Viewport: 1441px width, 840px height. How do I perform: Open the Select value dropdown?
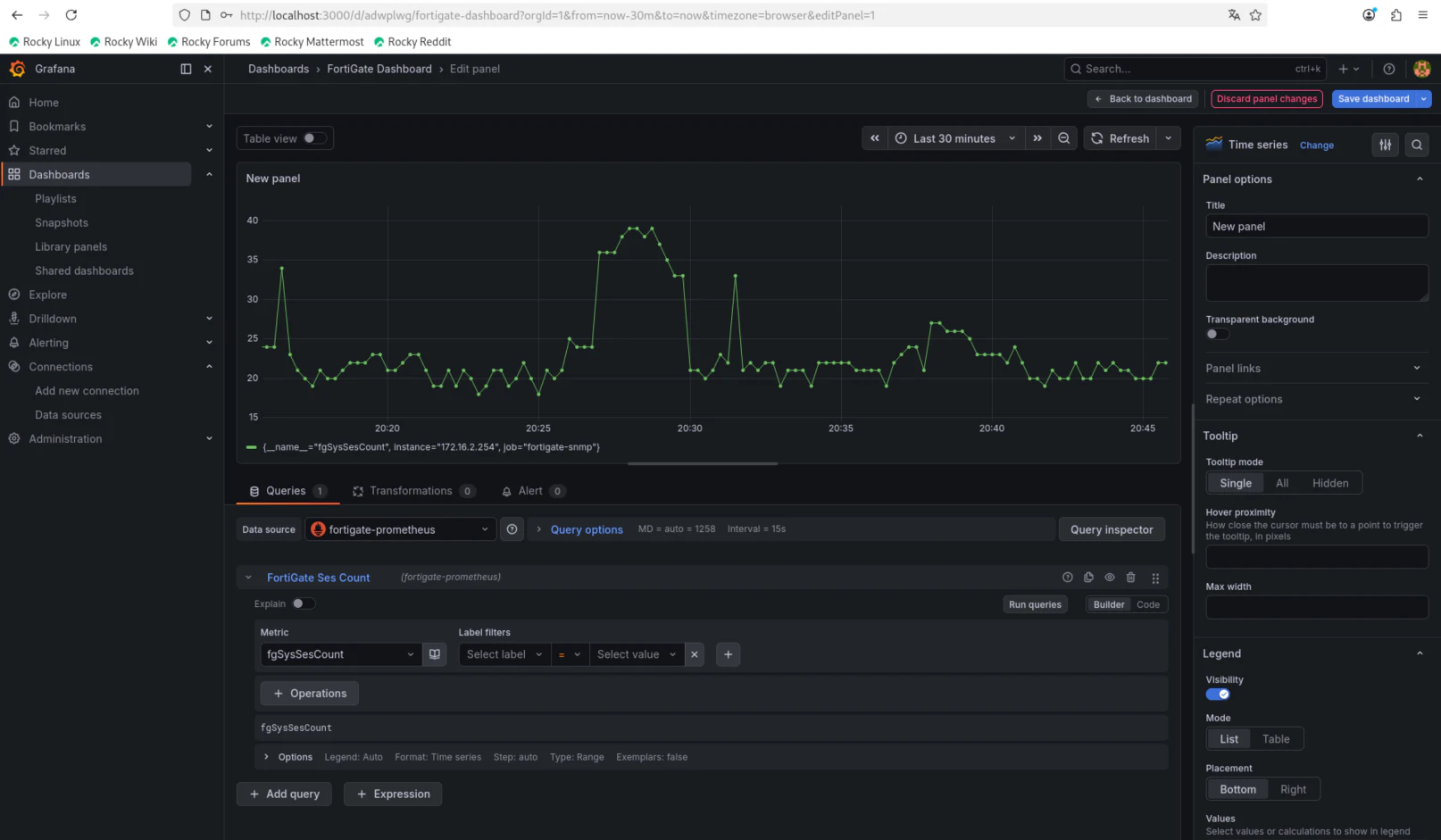637,654
